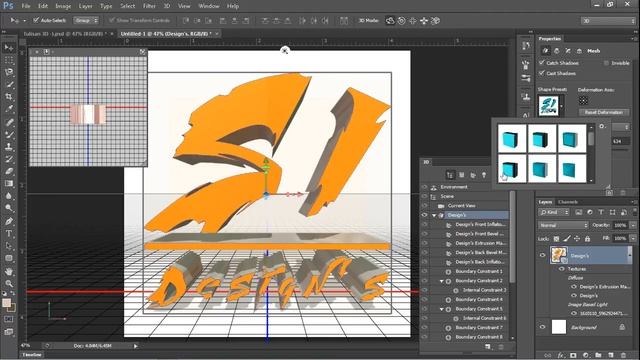Screen dimensions: 640x360
Task: Open the Cap properties icon
Action: point(568,51)
